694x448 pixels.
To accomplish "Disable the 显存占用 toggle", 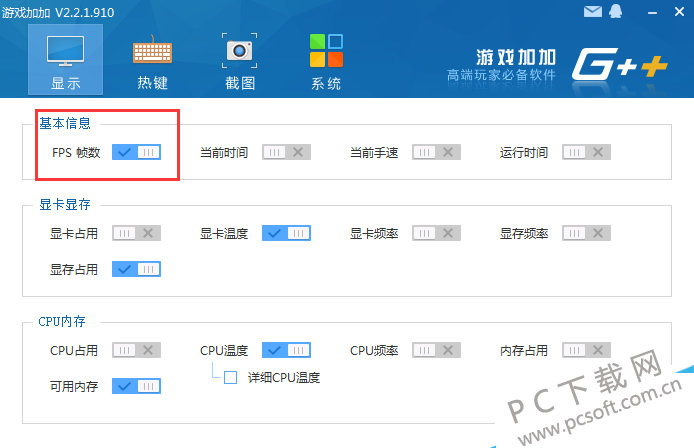I will (136, 269).
